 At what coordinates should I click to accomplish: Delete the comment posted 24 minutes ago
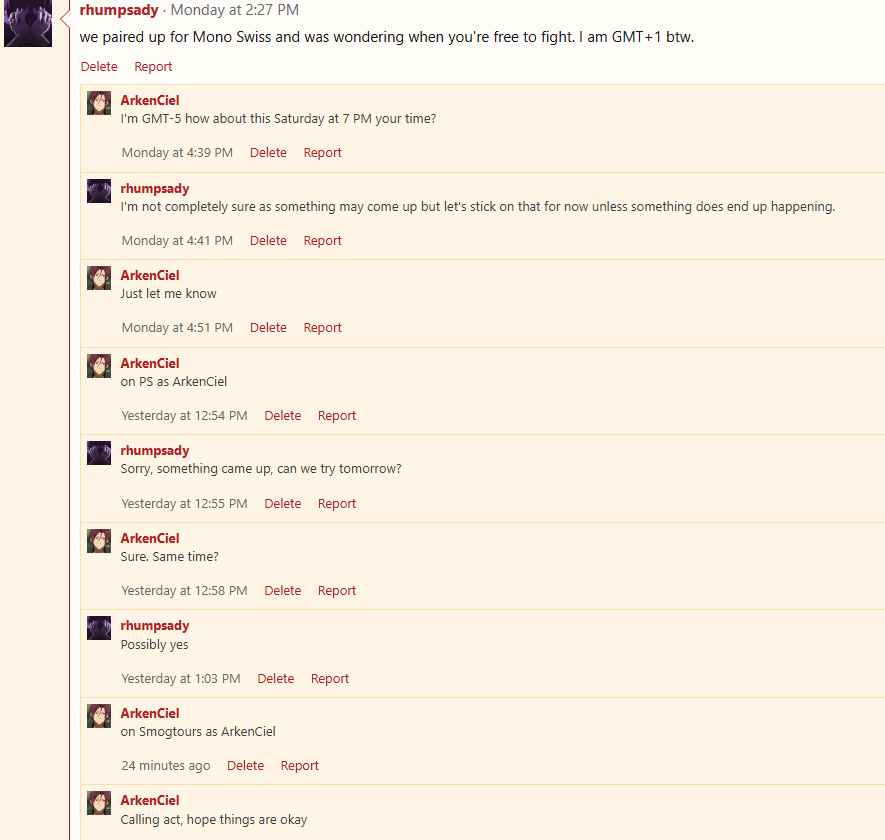point(245,765)
